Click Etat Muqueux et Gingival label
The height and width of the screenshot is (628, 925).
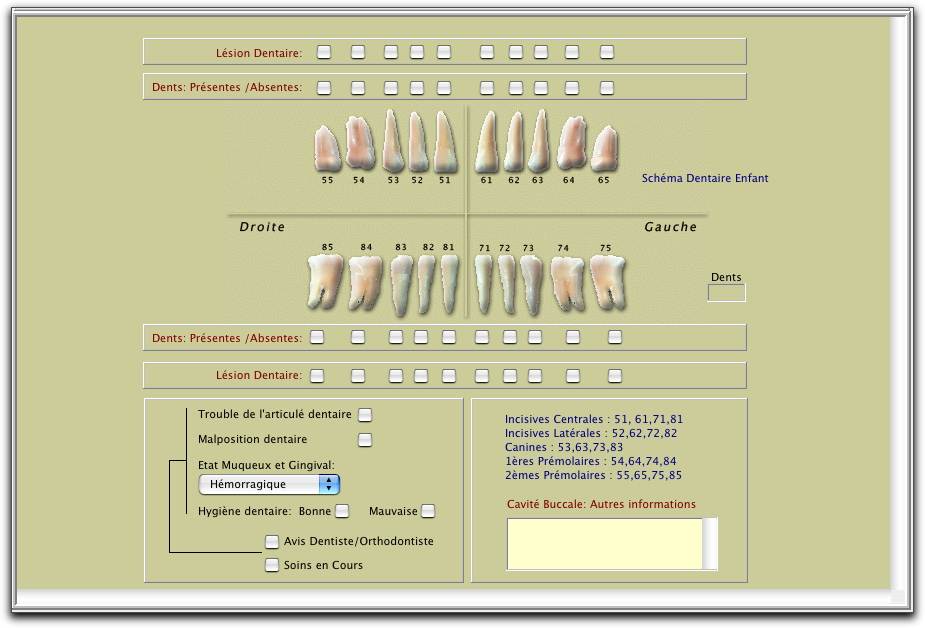coord(266,465)
